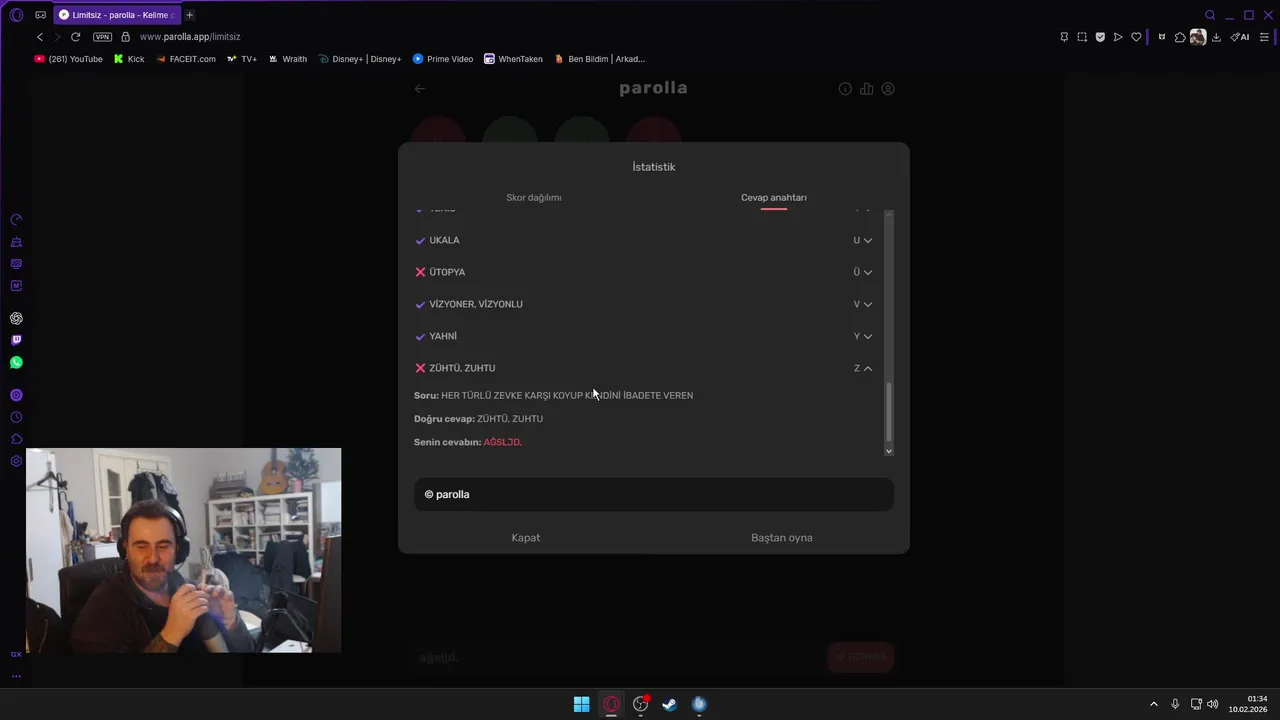Expand the ÜTOPYA answer row chevron
This screenshot has height=720, width=1280.
(867, 272)
